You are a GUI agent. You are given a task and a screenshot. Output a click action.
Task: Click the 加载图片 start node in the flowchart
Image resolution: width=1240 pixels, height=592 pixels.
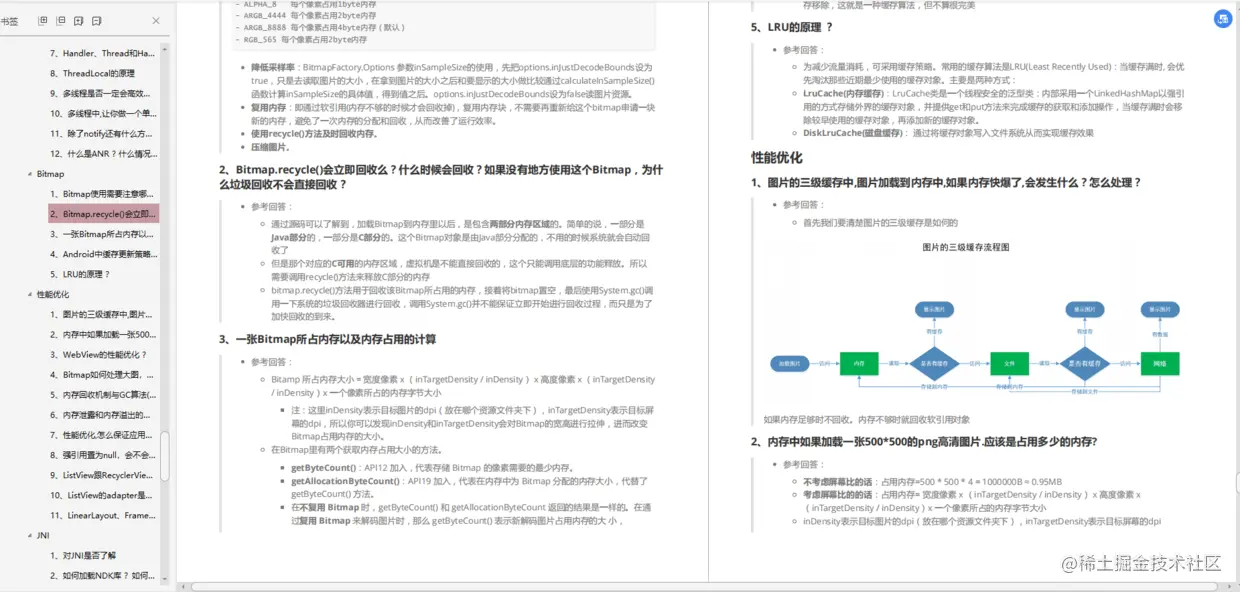(x=789, y=363)
